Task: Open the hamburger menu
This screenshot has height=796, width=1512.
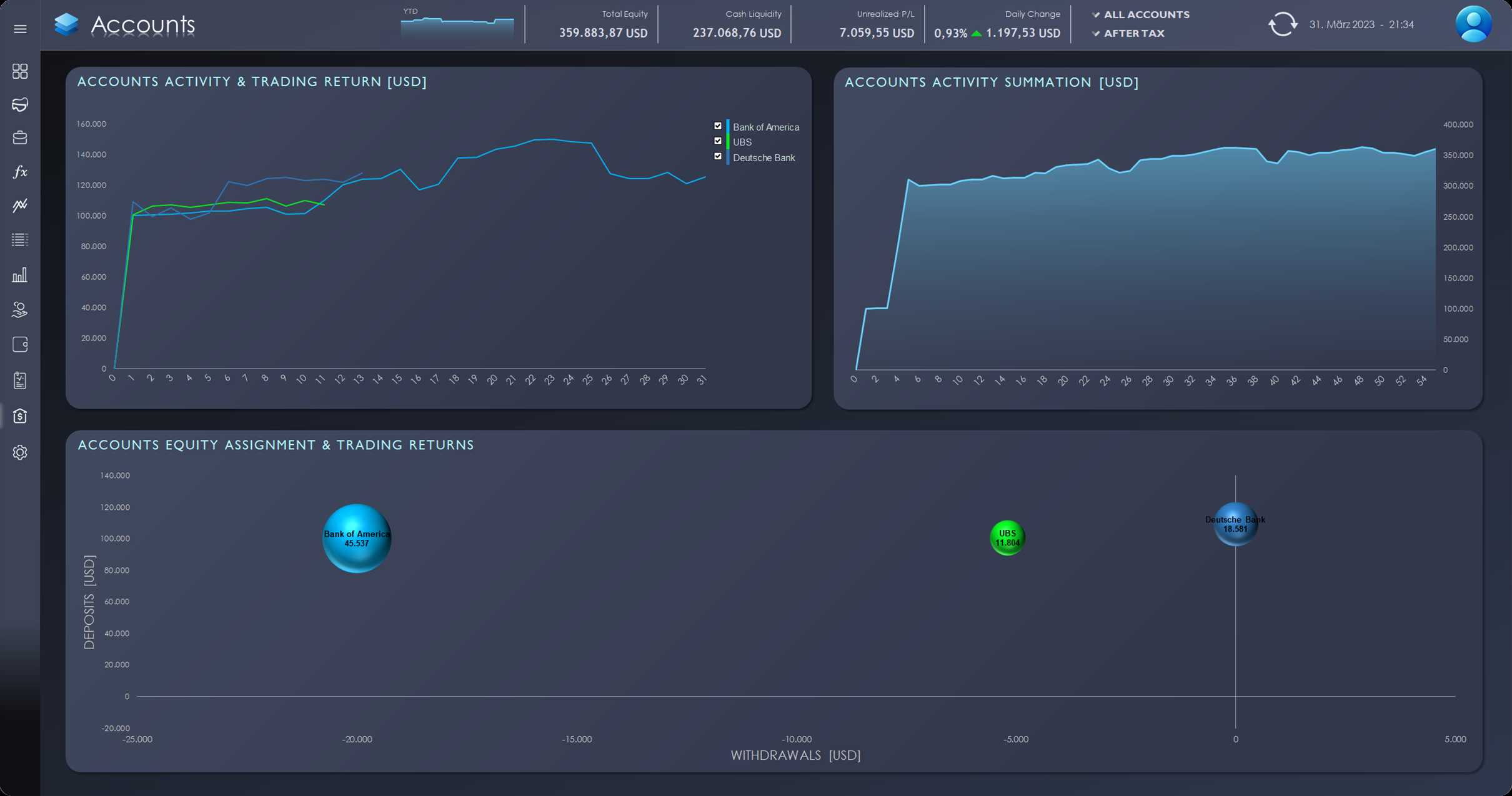Action: 20,29
